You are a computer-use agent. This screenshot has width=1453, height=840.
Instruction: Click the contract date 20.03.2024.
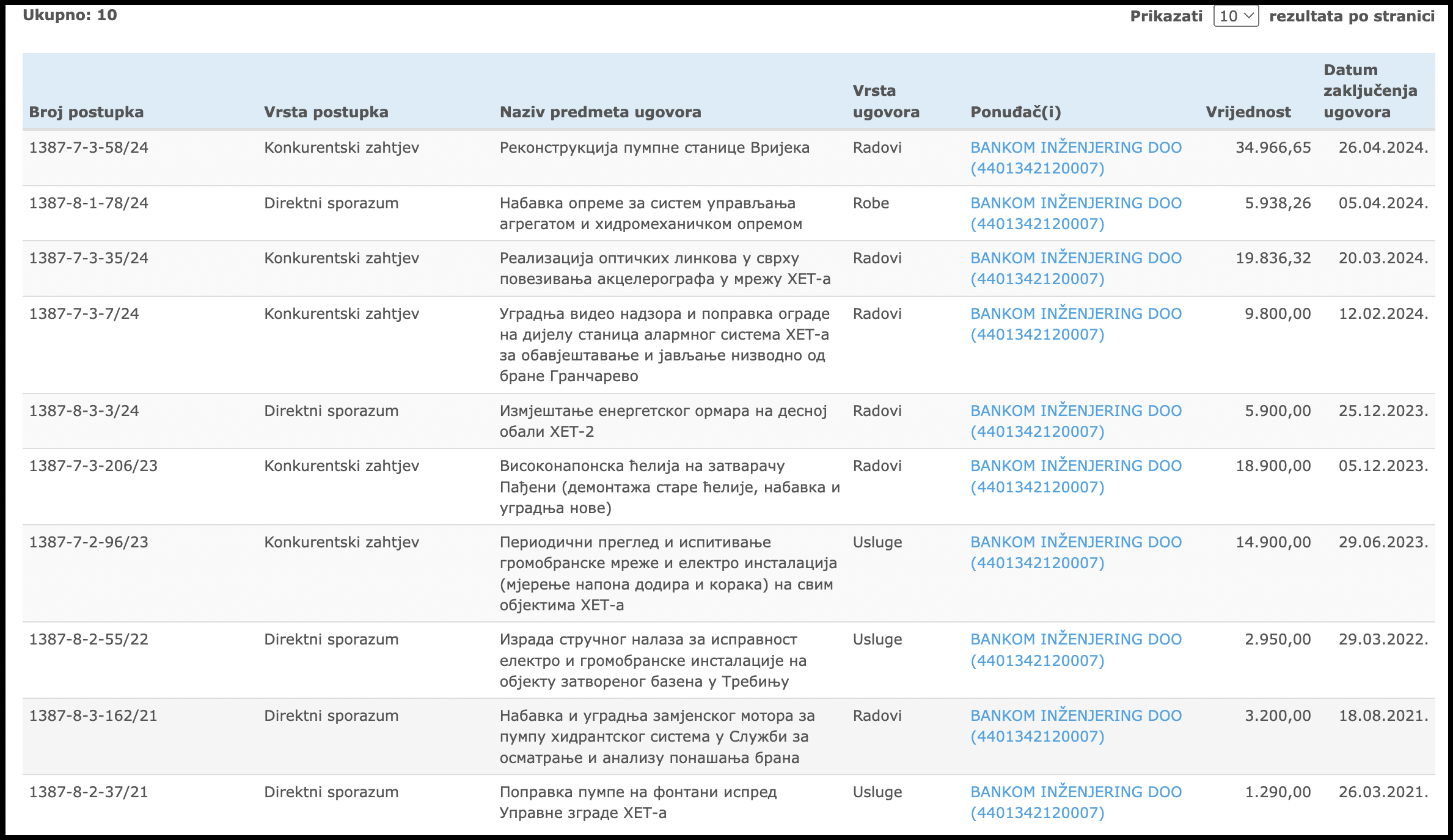[x=1383, y=258]
